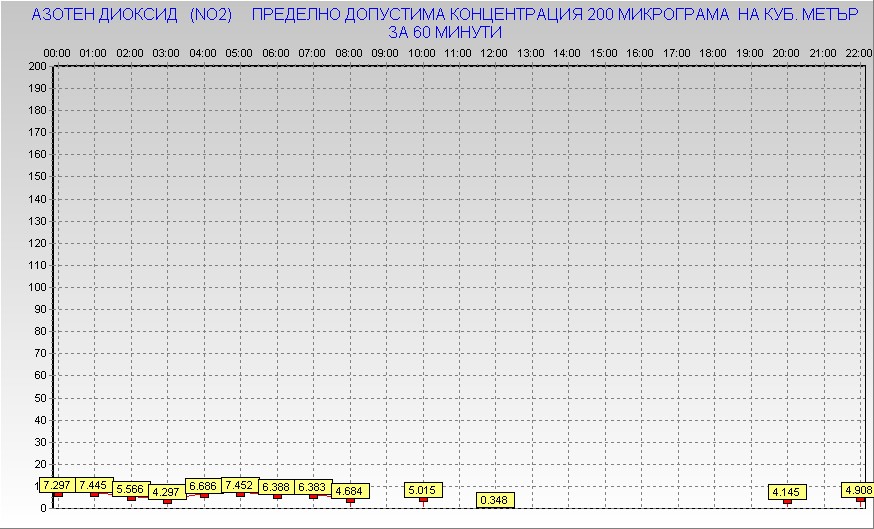Image resolution: width=874 pixels, height=529 pixels.
Task: Click the 4.684 data label
Action: pyautogui.click(x=349, y=491)
